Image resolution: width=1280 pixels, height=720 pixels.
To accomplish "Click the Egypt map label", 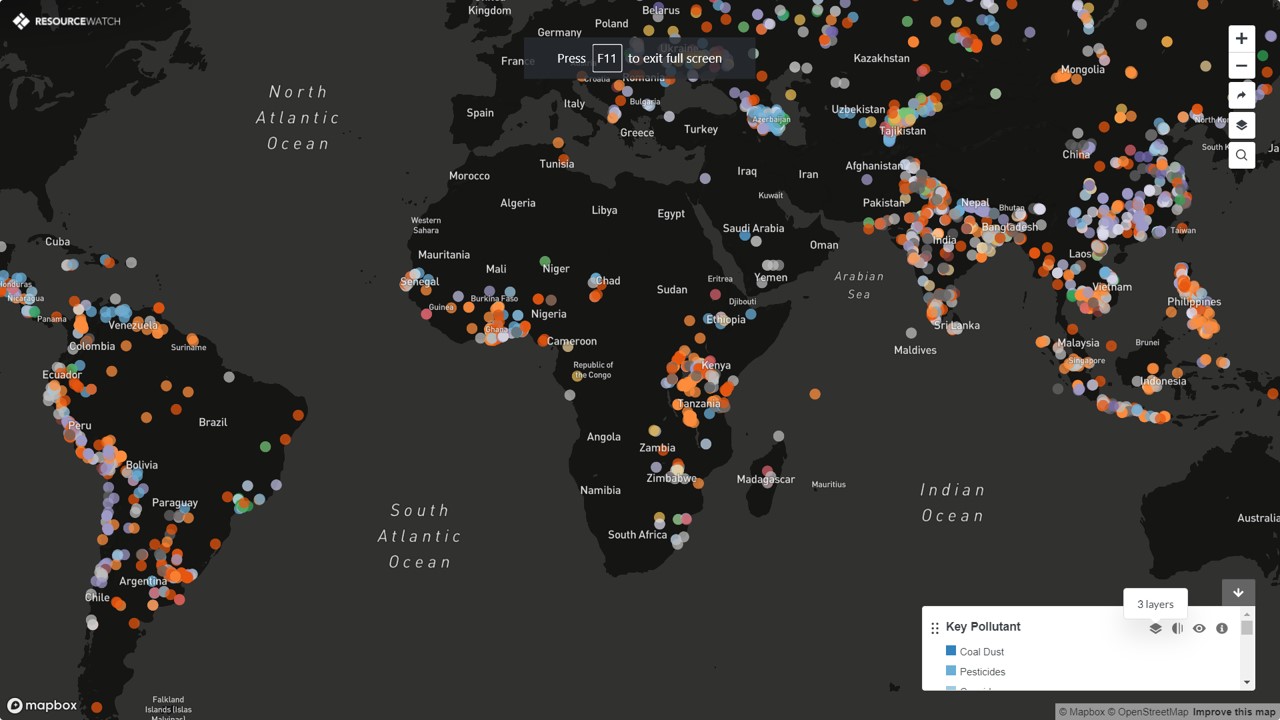I will [x=671, y=214].
